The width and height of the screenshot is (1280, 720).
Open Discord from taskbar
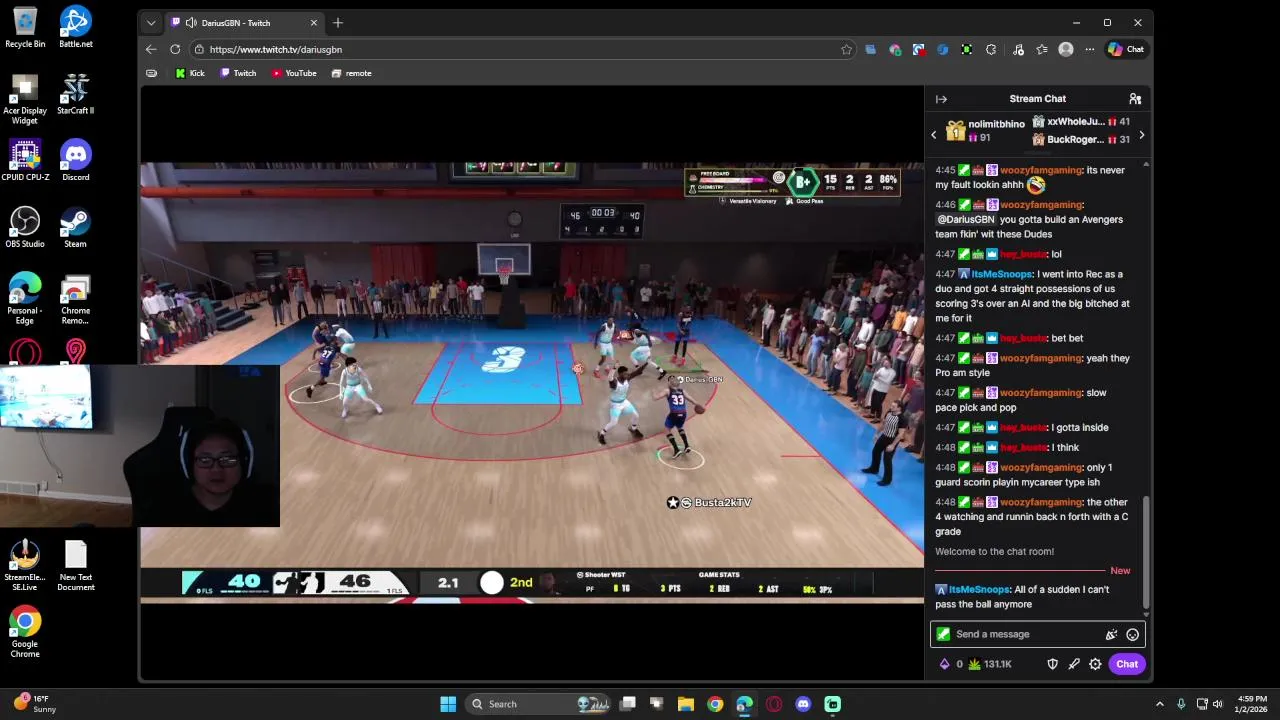click(803, 704)
